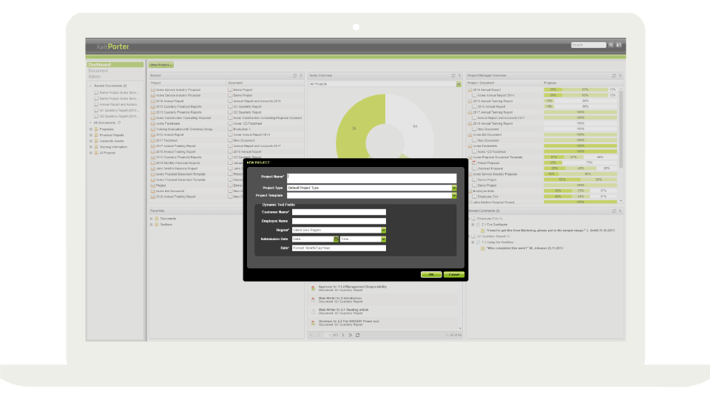Open the Submission Date time dropdown
Viewport: 710px width, 399px height.
click(x=384, y=239)
